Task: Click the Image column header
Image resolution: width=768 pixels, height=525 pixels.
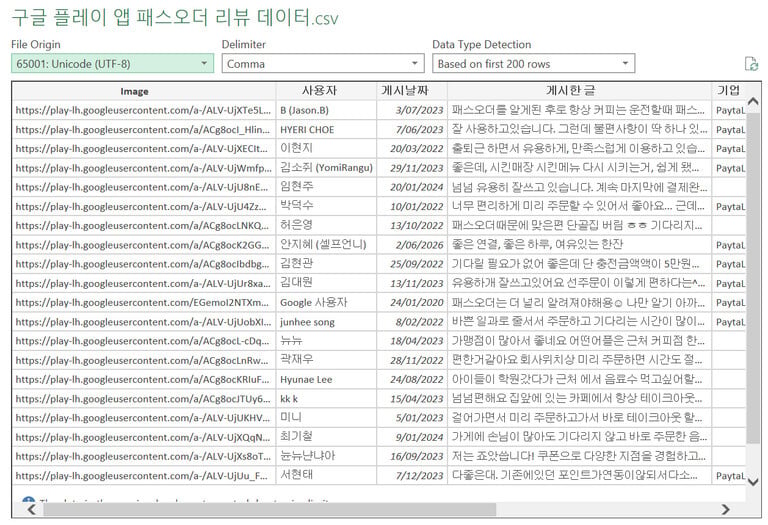Action: [144, 91]
